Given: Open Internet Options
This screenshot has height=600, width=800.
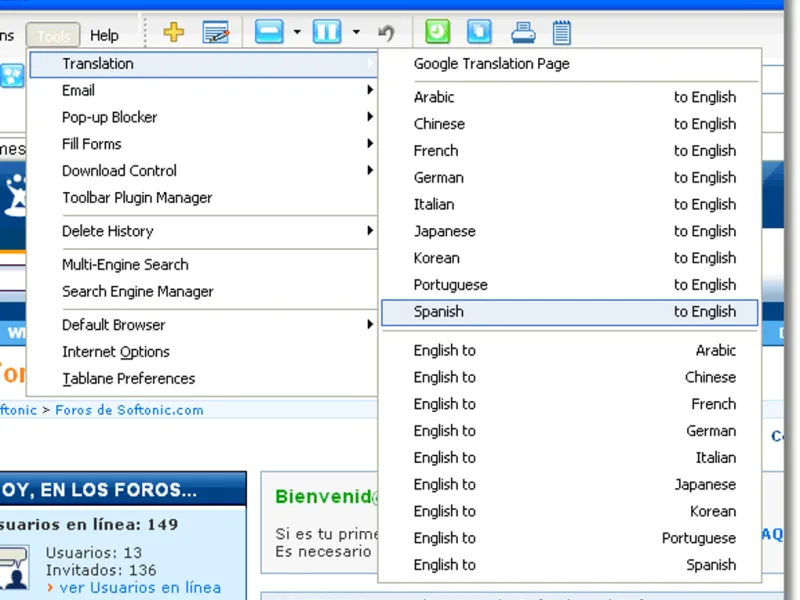Looking at the screenshot, I should click(203, 352).
